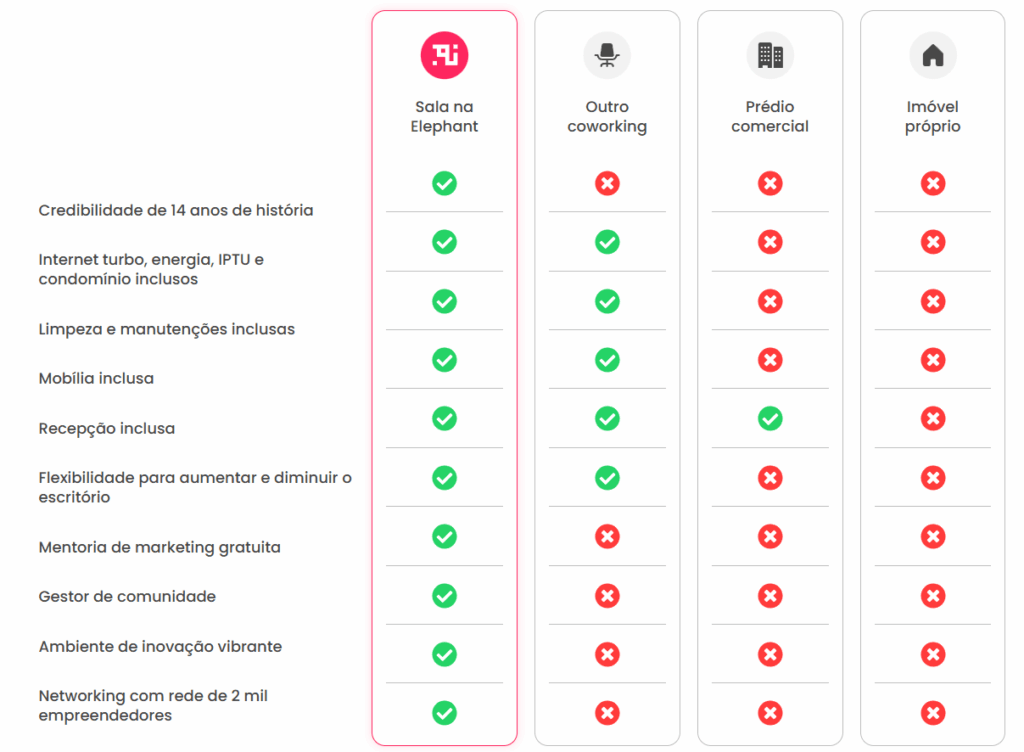
Task: Click the pink Elephant logo icon
Action: (x=444, y=55)
